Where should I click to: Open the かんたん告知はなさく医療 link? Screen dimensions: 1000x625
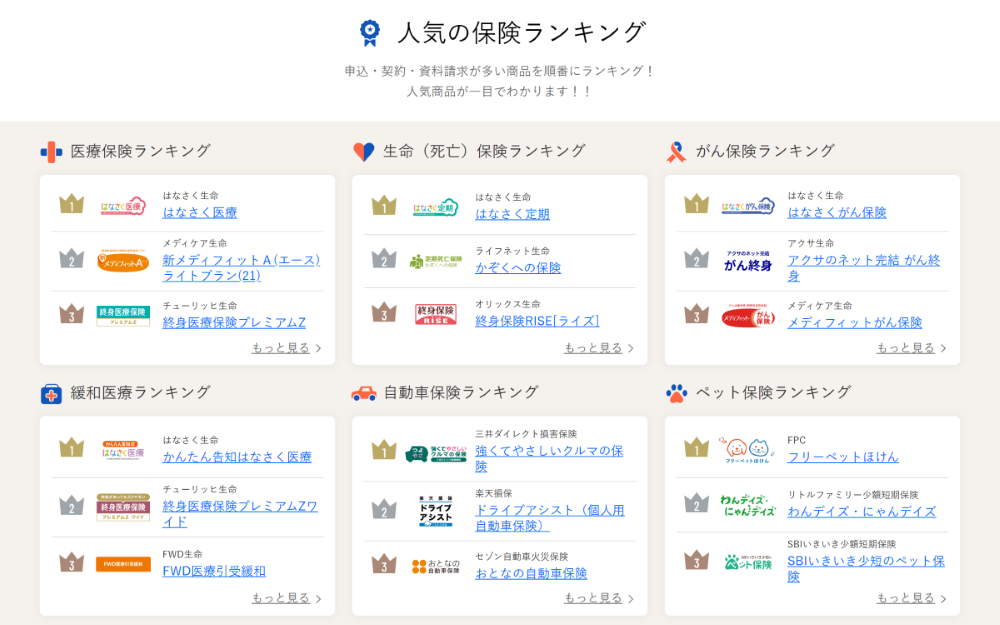pyautogui.click(x=237, y=457)
